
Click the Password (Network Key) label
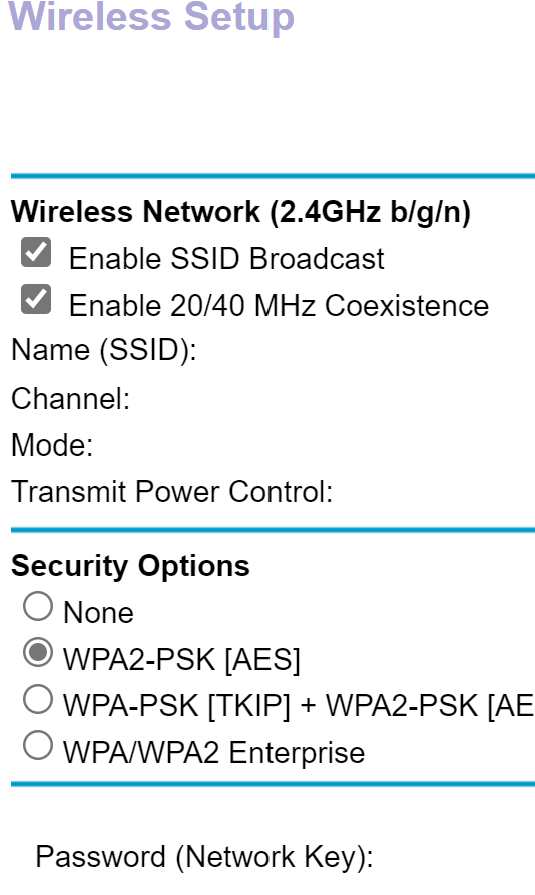[x=204, y=857]
